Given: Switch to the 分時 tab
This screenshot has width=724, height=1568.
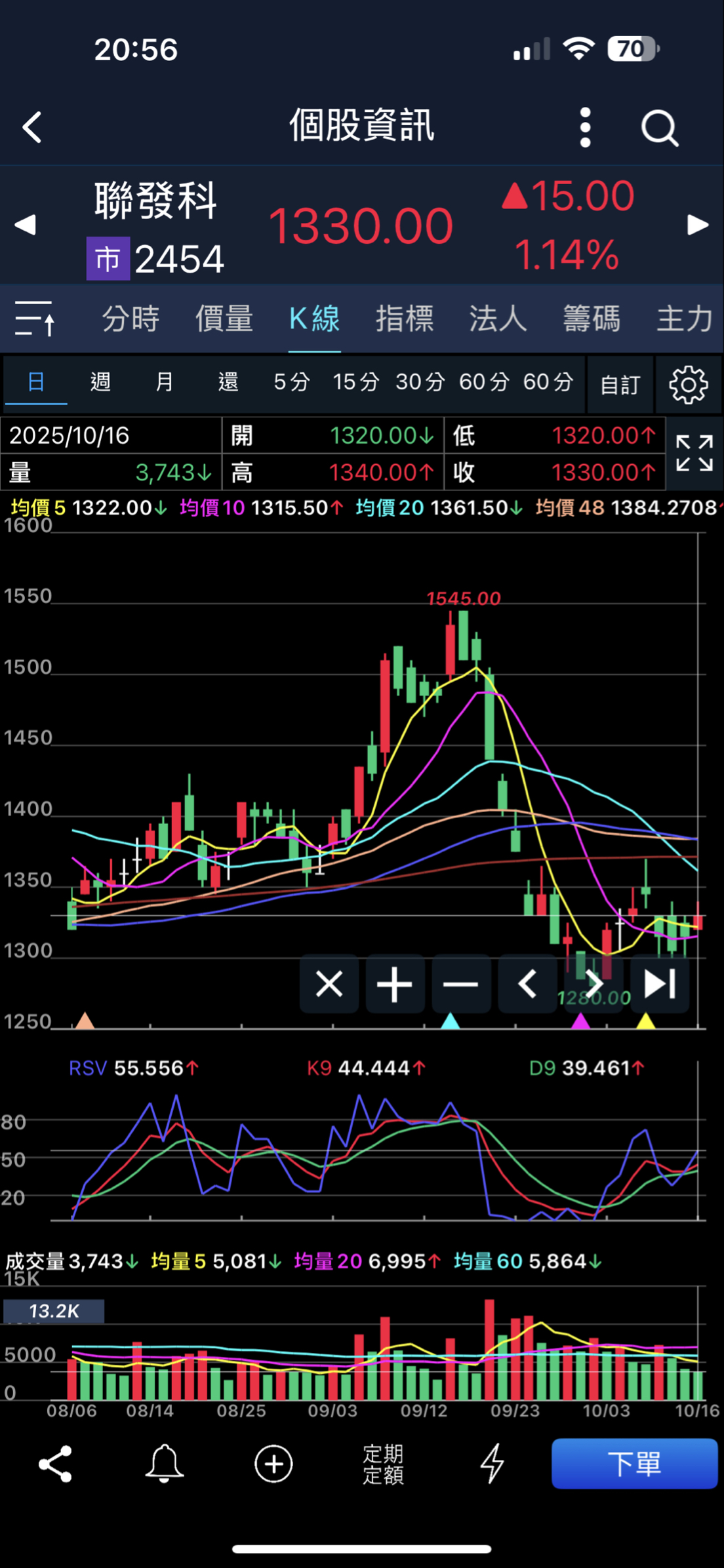Looking at the screenshot, I should click(x=131, y=319).
